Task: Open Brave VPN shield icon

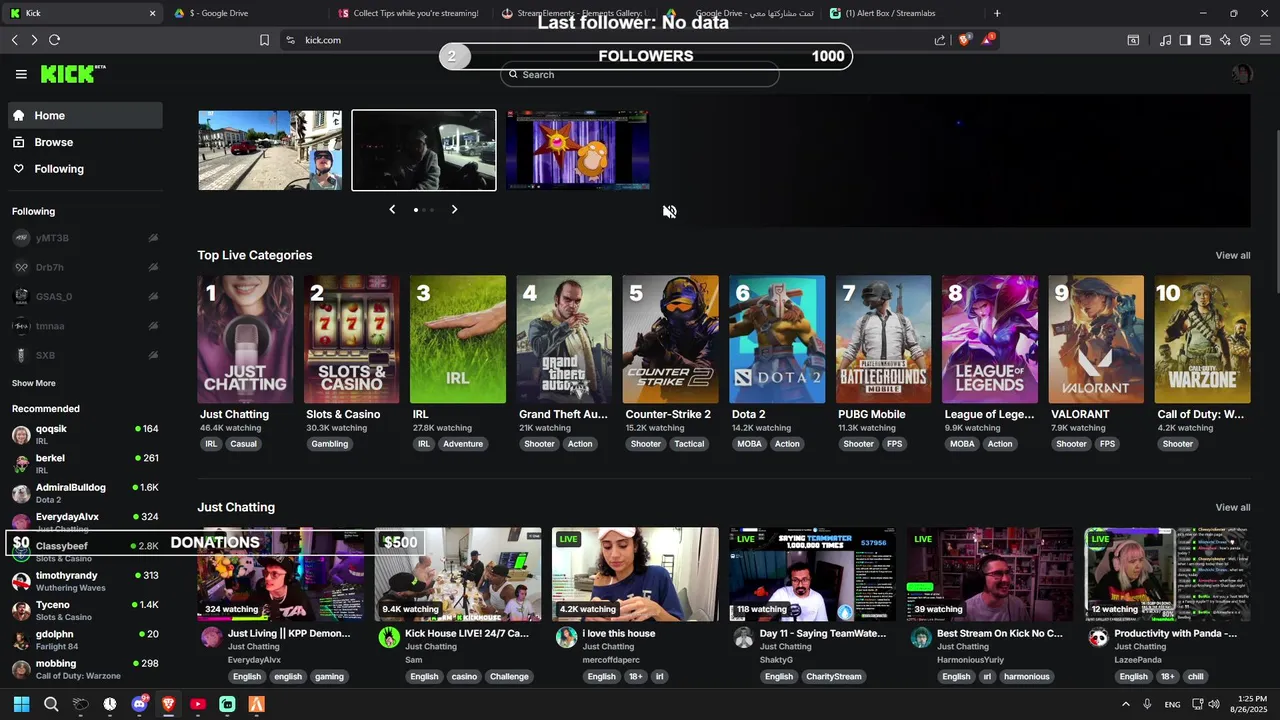Action: 1245,40
